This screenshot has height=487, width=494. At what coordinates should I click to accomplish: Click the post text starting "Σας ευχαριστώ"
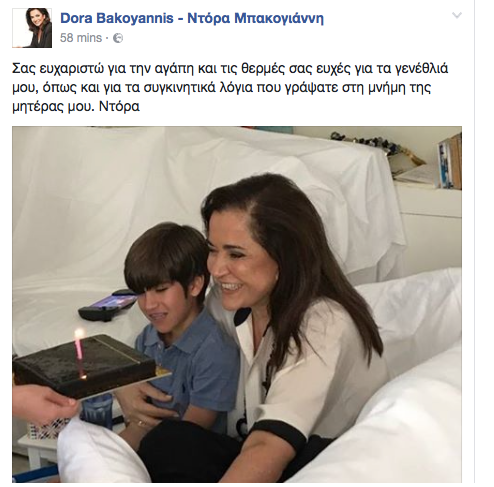(x=230, y=87)
